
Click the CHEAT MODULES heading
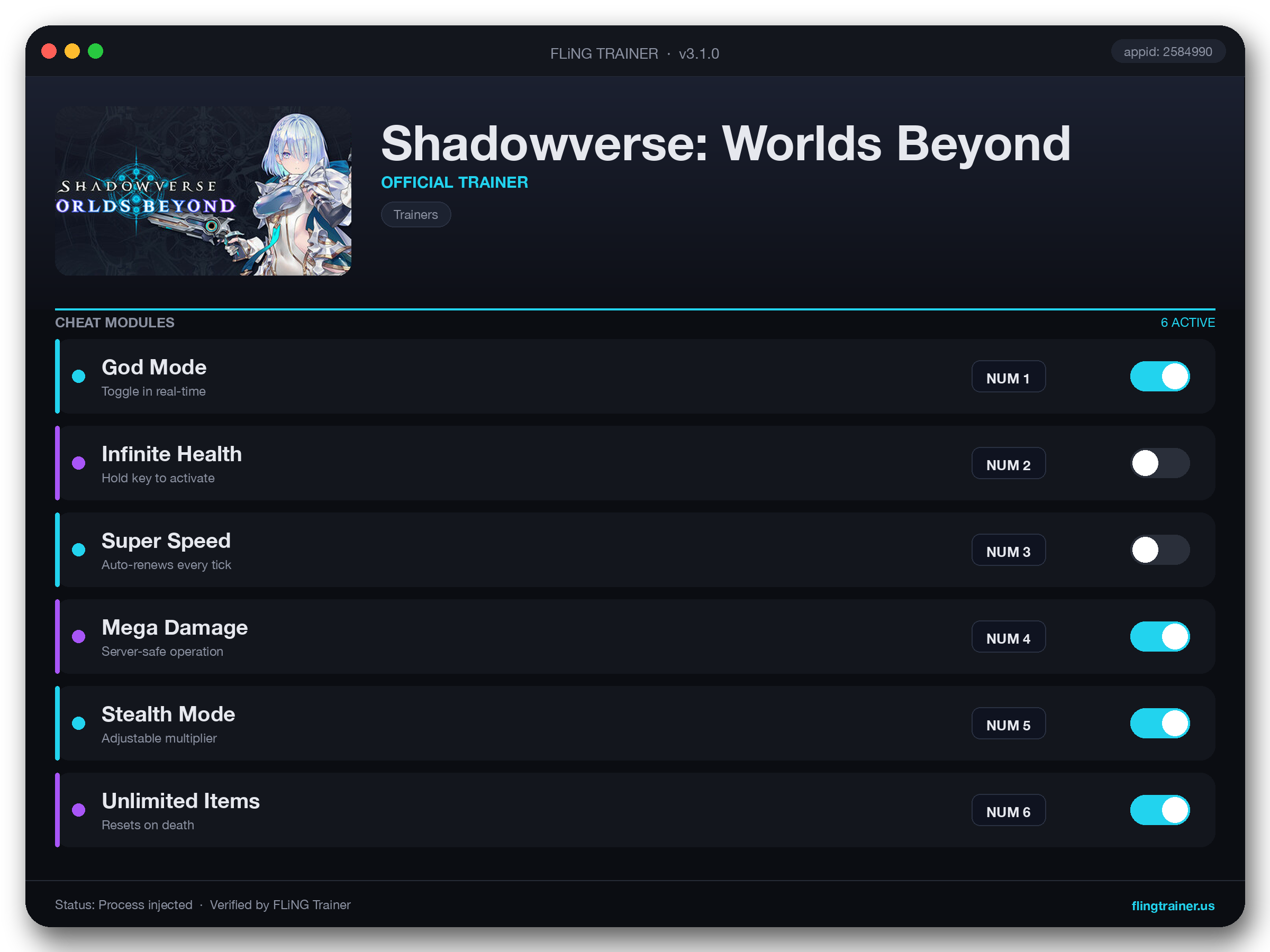[115, 323]
